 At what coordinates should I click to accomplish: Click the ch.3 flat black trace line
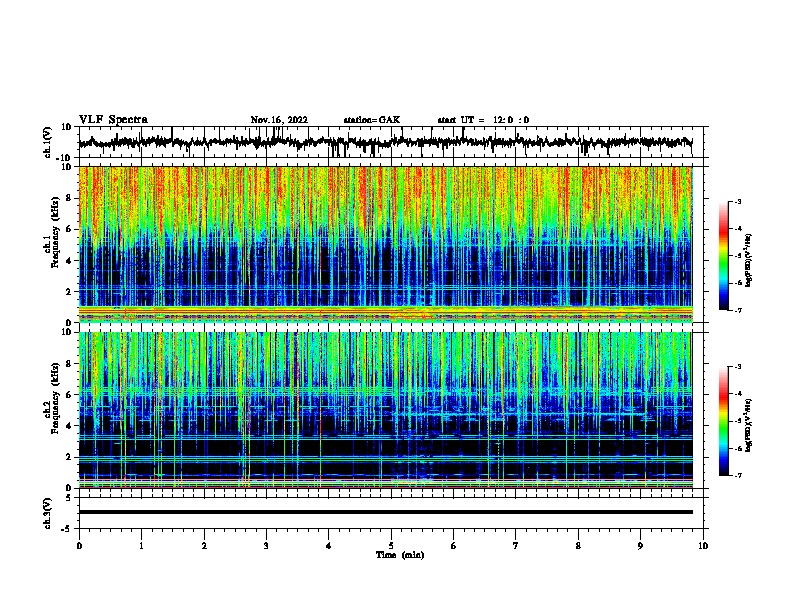click(x=385, y=512)
